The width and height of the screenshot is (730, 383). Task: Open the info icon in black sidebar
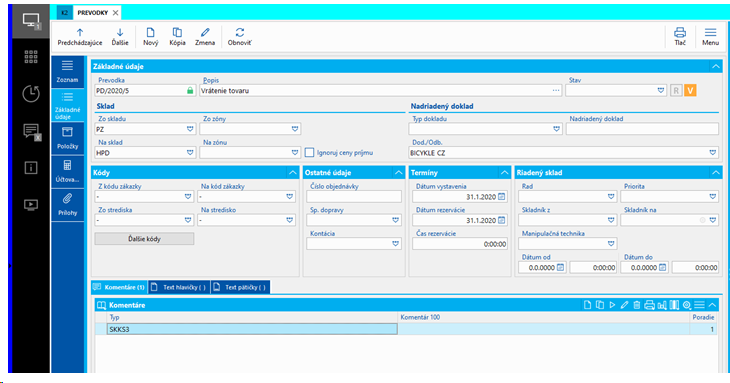point(31,168)
